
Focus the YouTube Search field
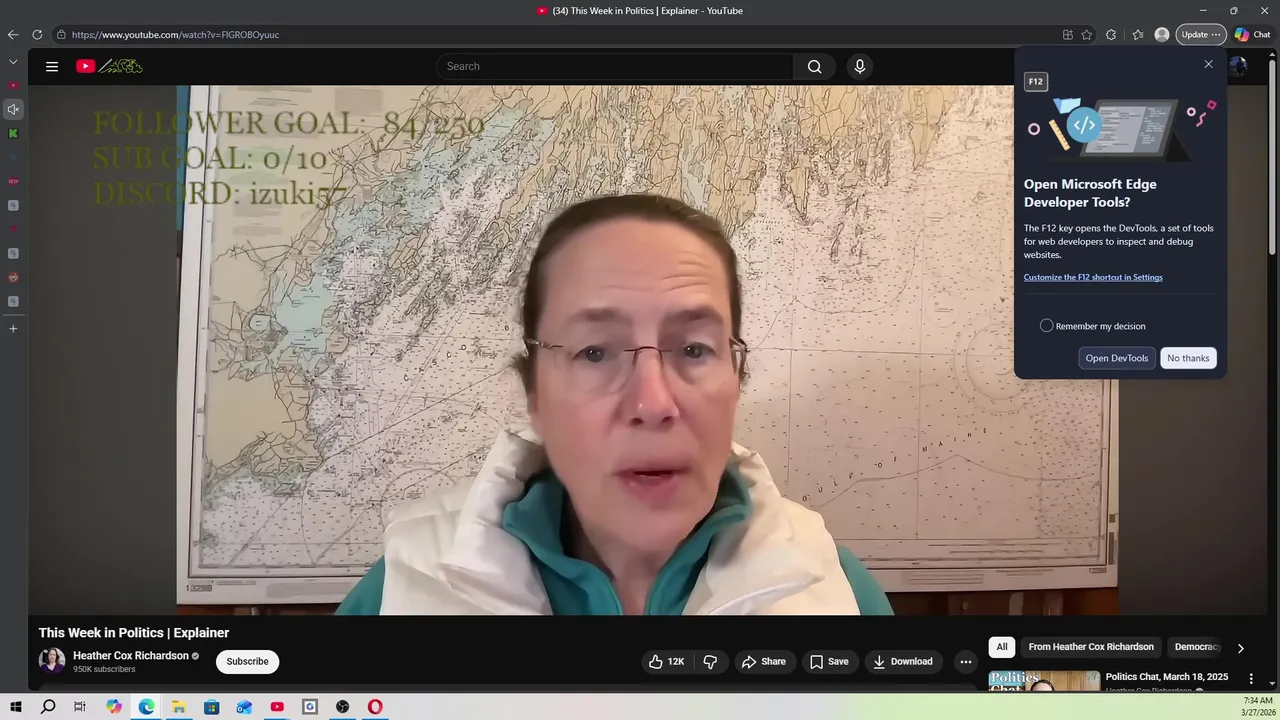[615, 67]
